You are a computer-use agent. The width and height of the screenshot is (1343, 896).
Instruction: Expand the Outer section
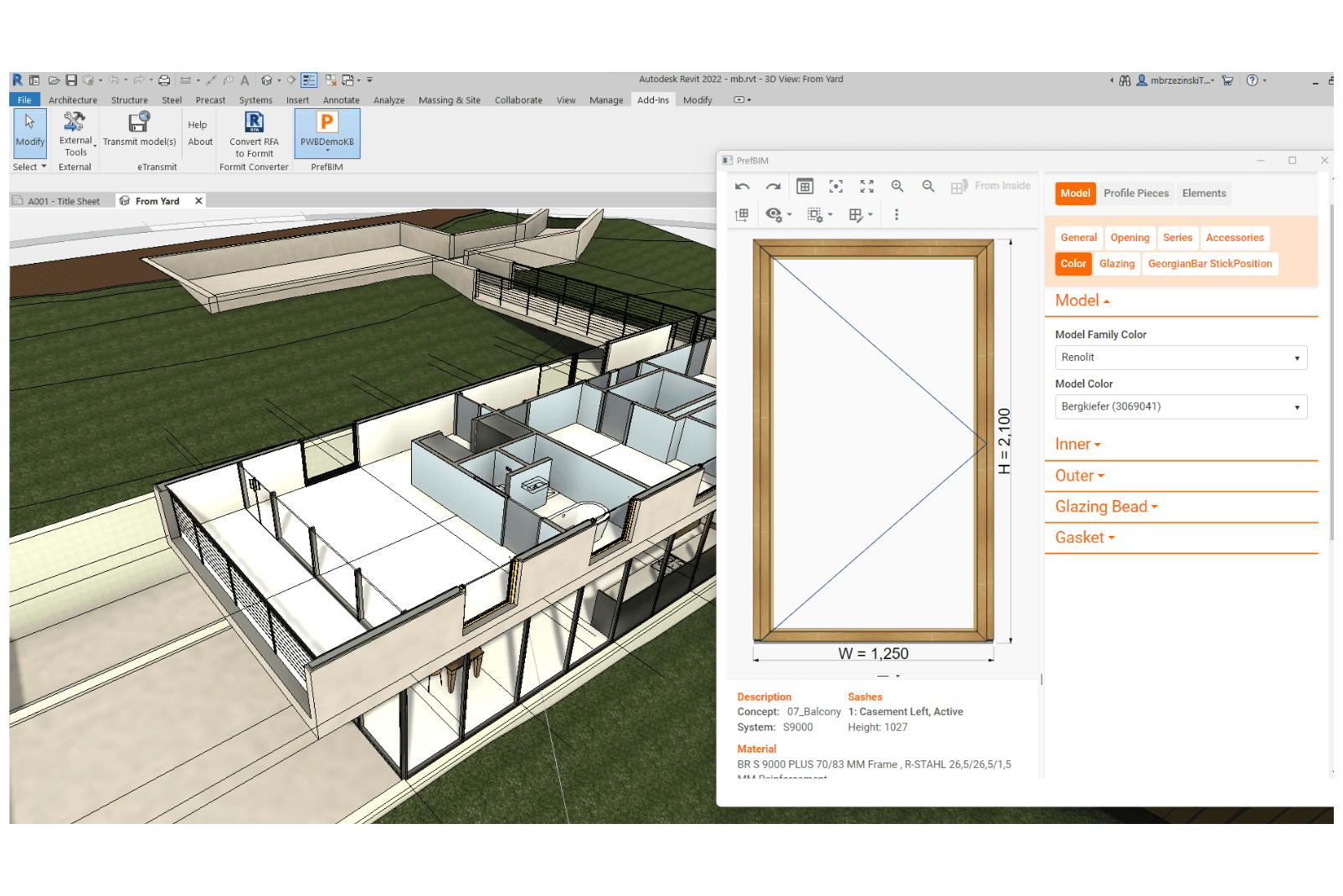(1079, 476)
